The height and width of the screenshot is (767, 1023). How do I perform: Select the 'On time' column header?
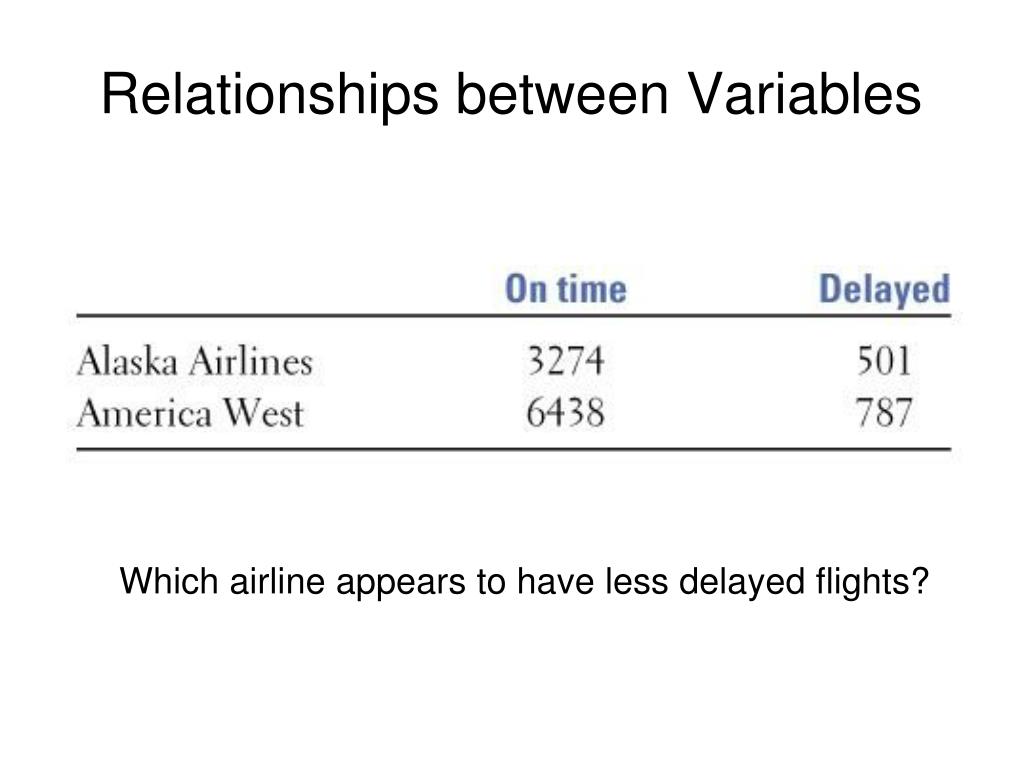pyautogui.click(x=566, y=289)
